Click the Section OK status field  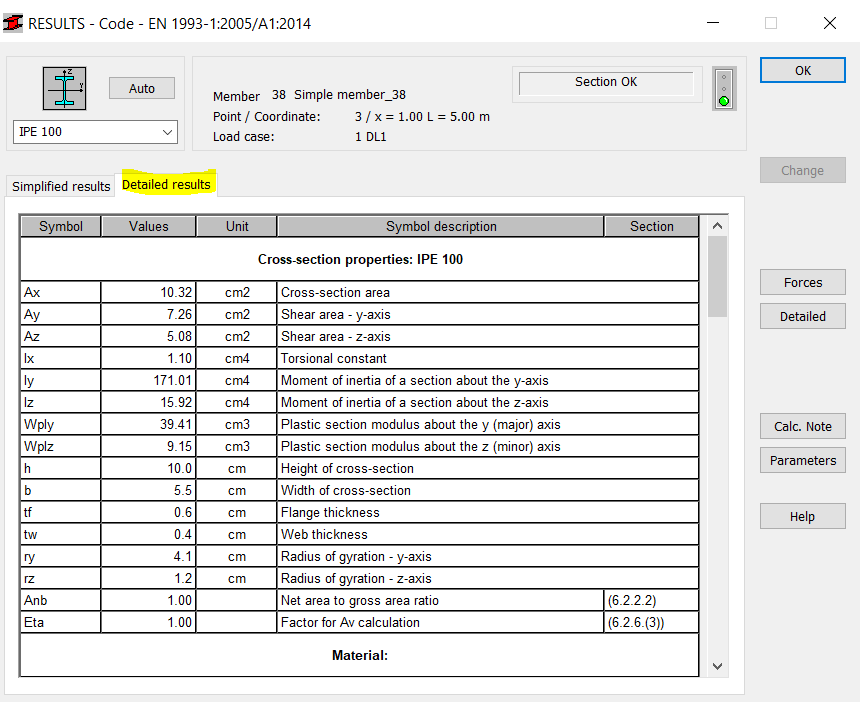click(606, 82)
